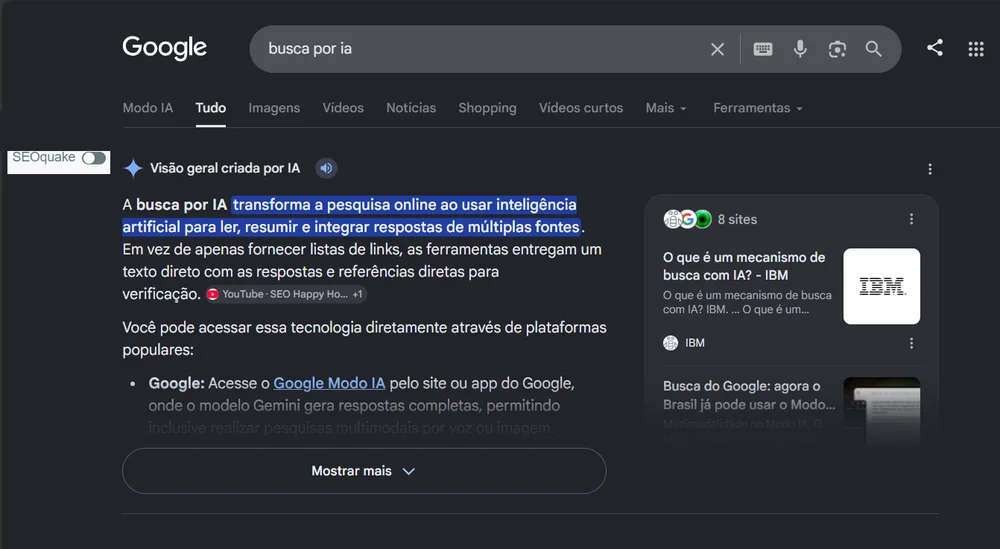The image size is (1000, 549).
Task: Click the 8 sites label
Action: click(737, 219)
